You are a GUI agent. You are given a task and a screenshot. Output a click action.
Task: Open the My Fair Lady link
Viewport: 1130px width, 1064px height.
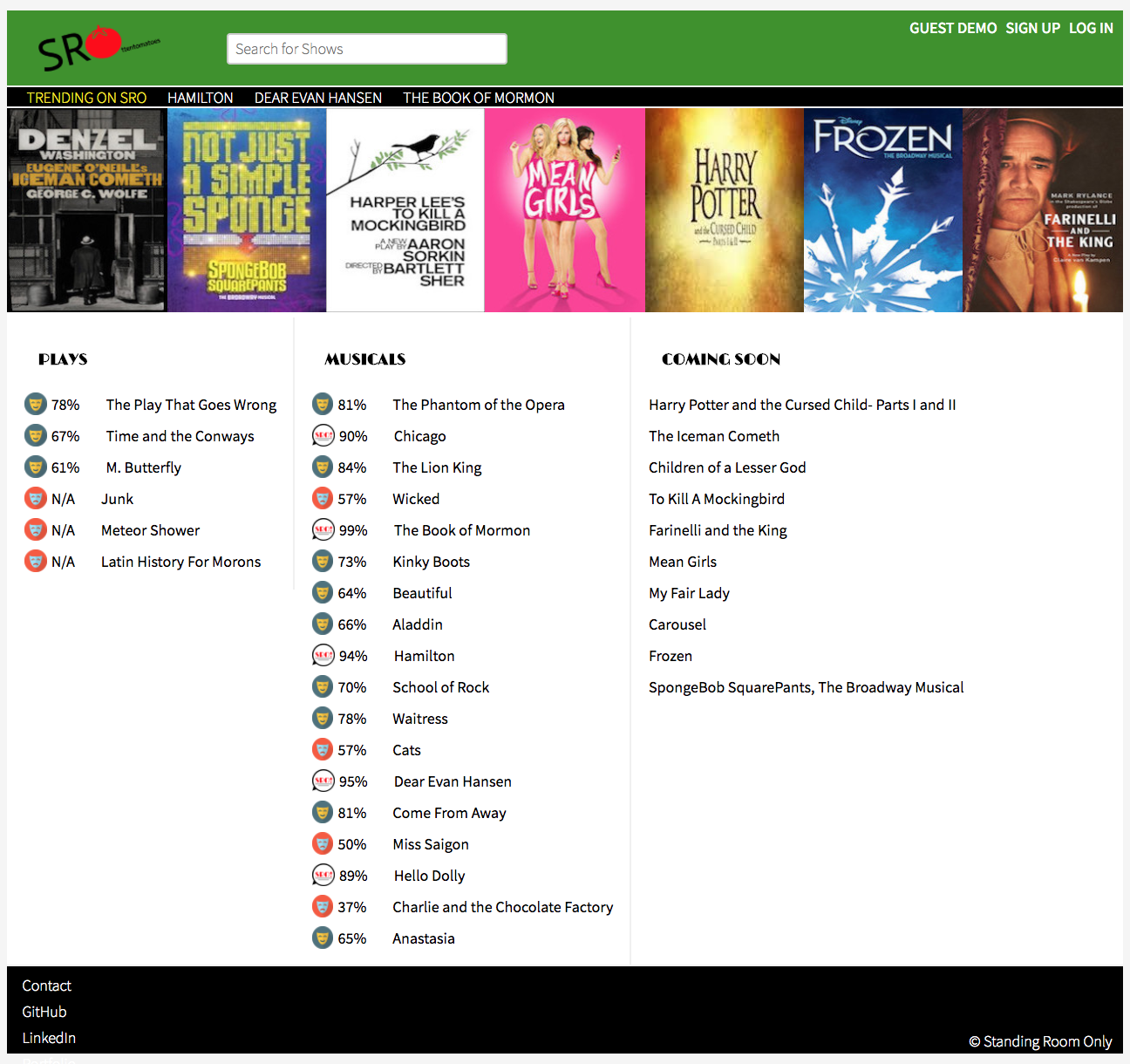pyautogui.click(x=689, y=593)
